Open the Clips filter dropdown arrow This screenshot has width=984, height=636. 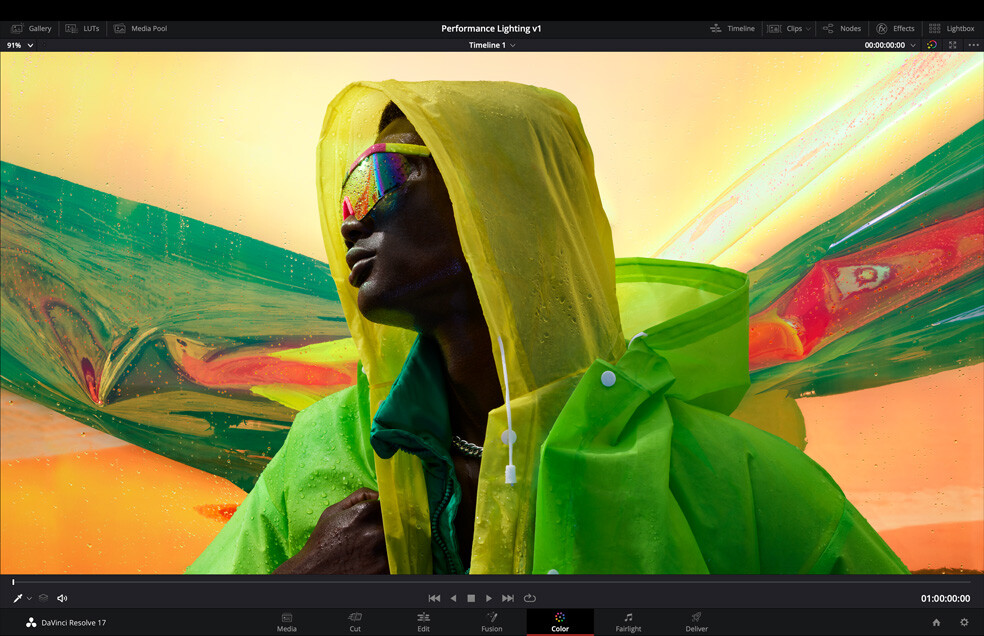[x=808, y=29]
